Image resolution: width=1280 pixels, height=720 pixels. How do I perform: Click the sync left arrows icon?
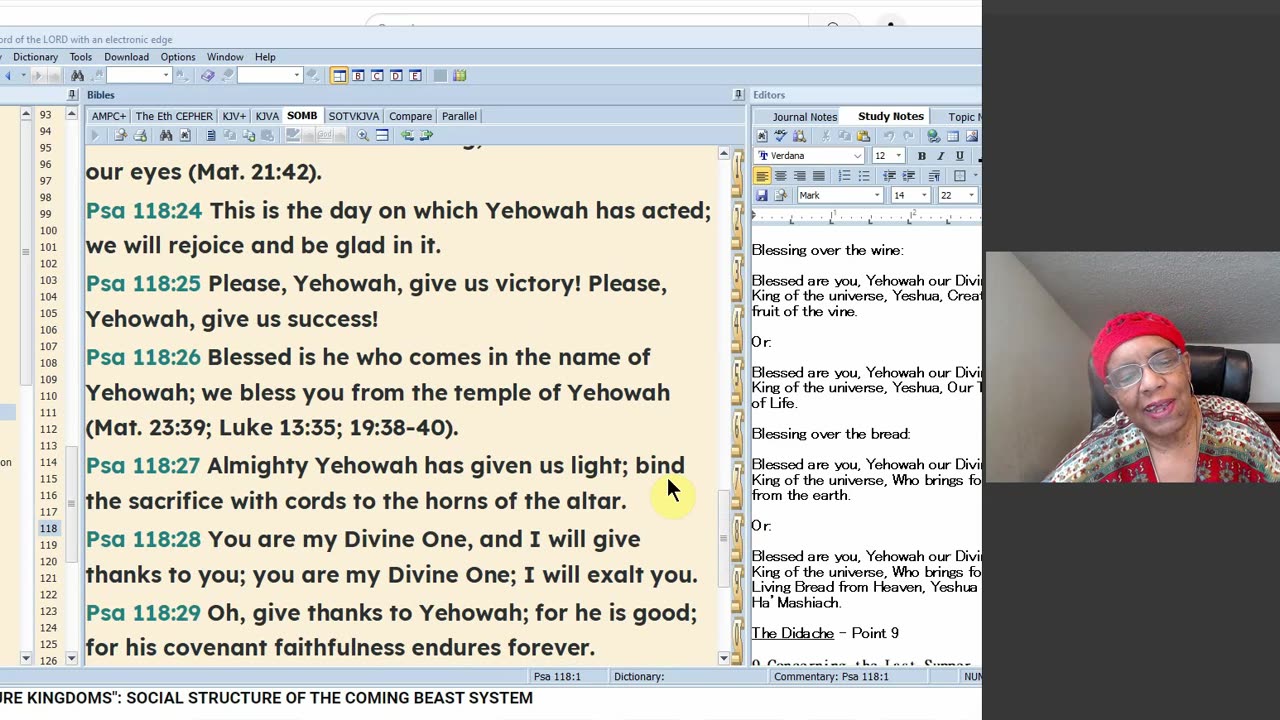407,135
